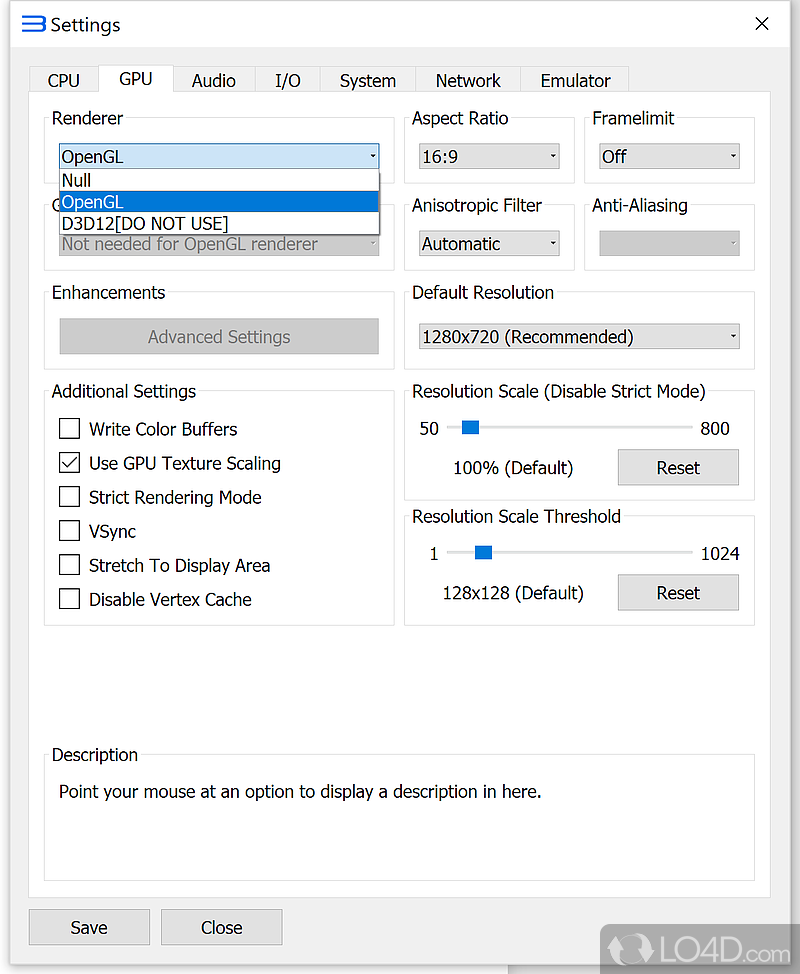800x974 pixels.
Task: Open the Default Resolution 1280x720 dropdown
Action: [x=579, y=336]
